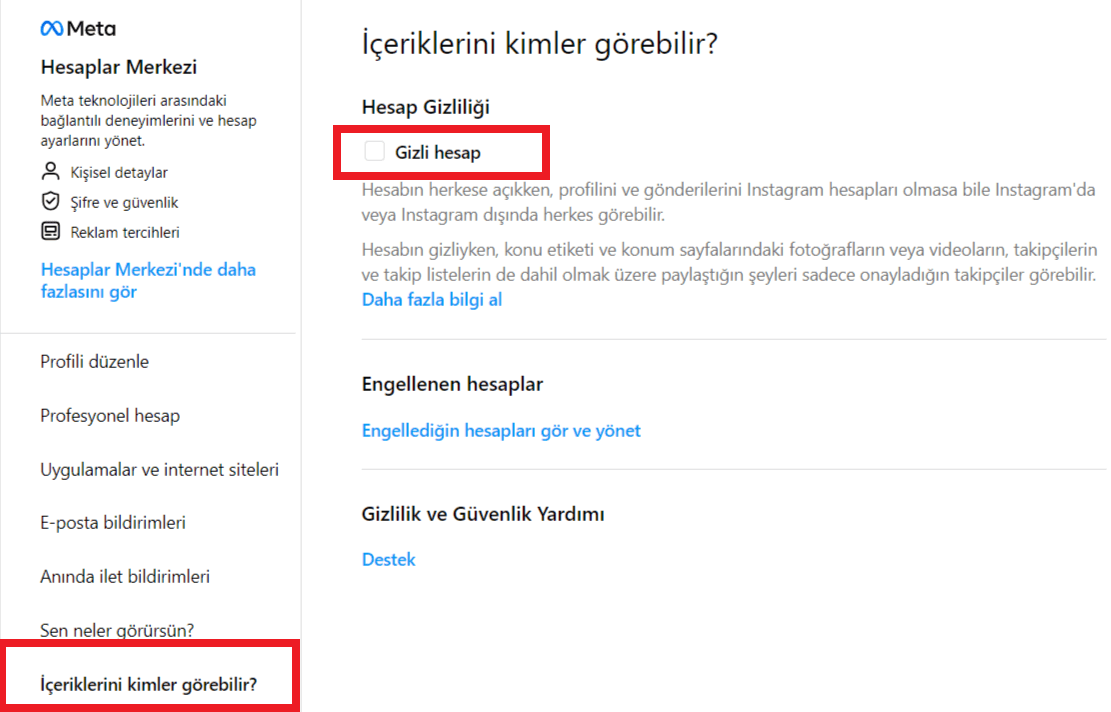The height and width of the screenshot is (712, 1111).
Task: Click the ad icon beside Reklam tercihleri
Action: tap(50, 231)
